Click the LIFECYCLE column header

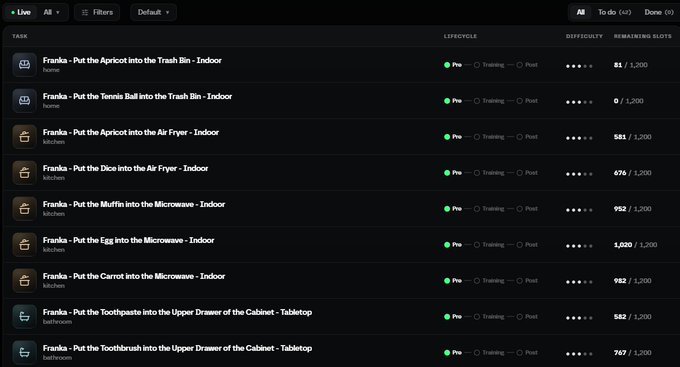(x=460, y=36)
